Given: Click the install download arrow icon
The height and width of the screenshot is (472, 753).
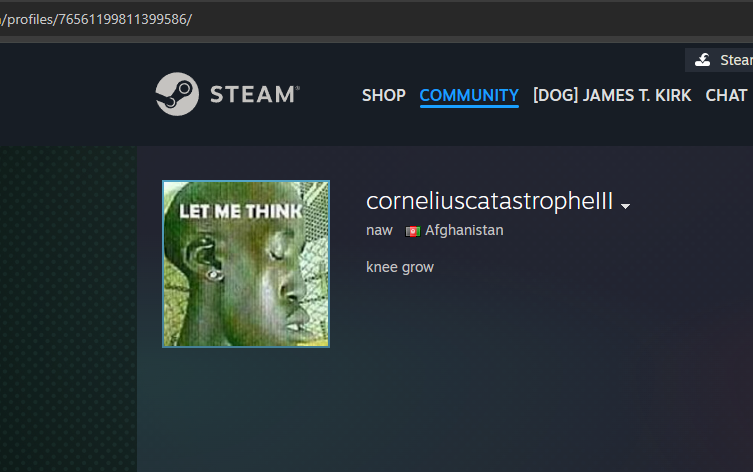Looking at the screenshot, I should click(703, 60).
